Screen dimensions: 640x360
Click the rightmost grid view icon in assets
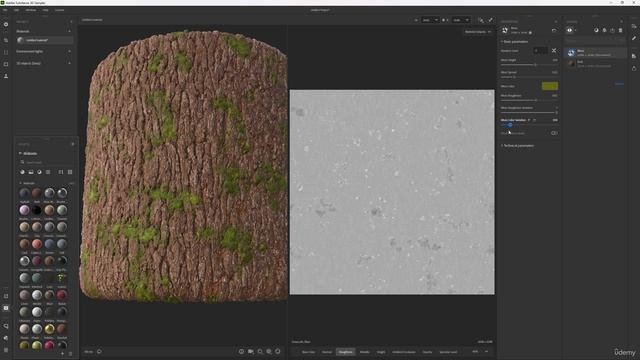tap(70, 172)
